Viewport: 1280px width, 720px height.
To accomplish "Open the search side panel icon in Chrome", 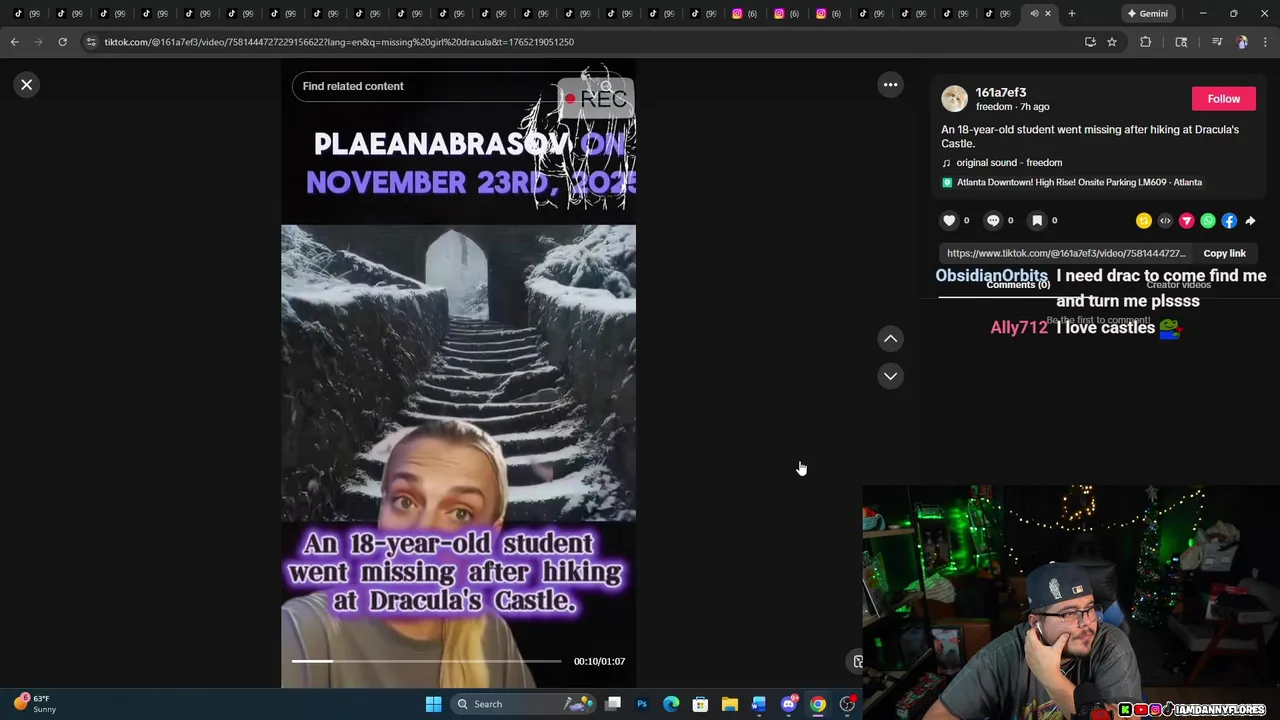I will (x=1181, y=42).
